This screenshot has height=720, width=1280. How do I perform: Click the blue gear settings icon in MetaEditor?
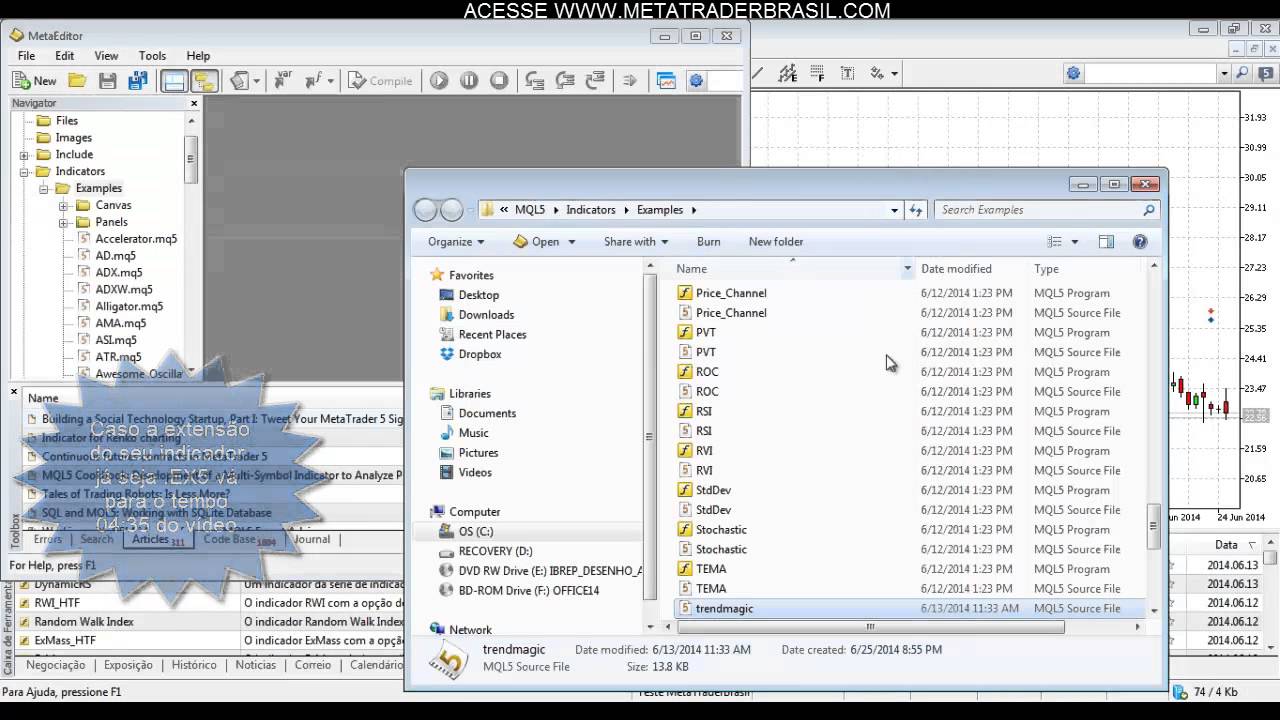coord(697,81)
